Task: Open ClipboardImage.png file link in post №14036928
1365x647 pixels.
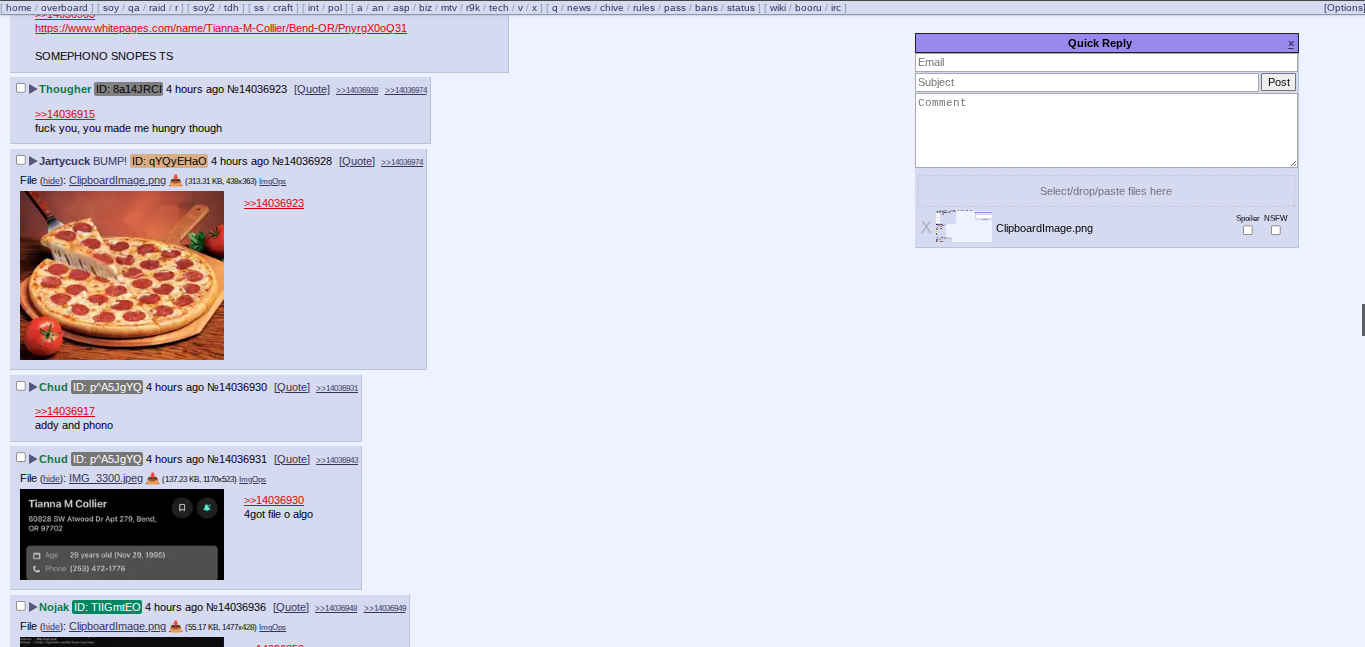Action: click(x=117, y=180)
